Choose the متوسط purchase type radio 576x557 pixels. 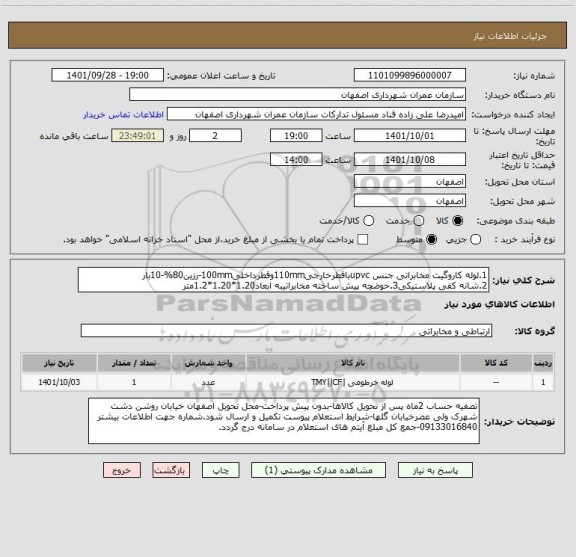click(431, 240)
